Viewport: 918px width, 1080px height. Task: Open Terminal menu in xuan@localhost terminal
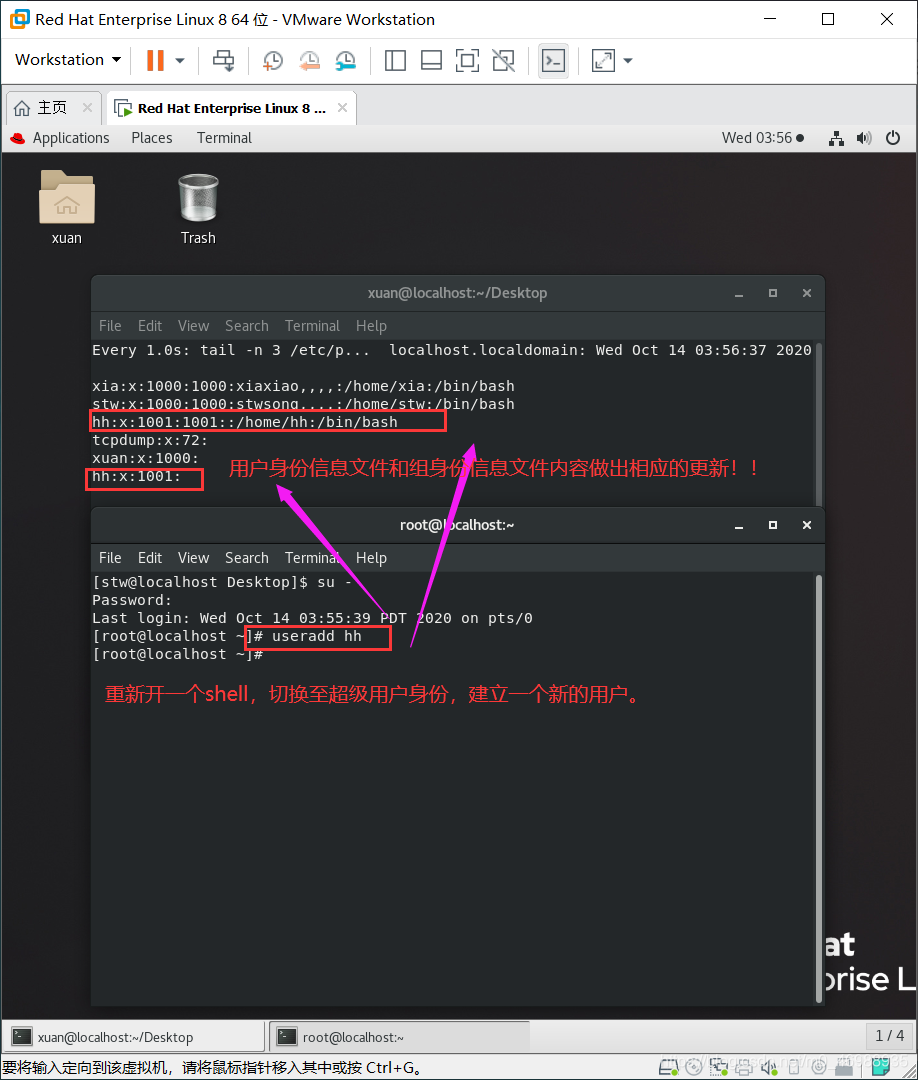tap(313, 326)
